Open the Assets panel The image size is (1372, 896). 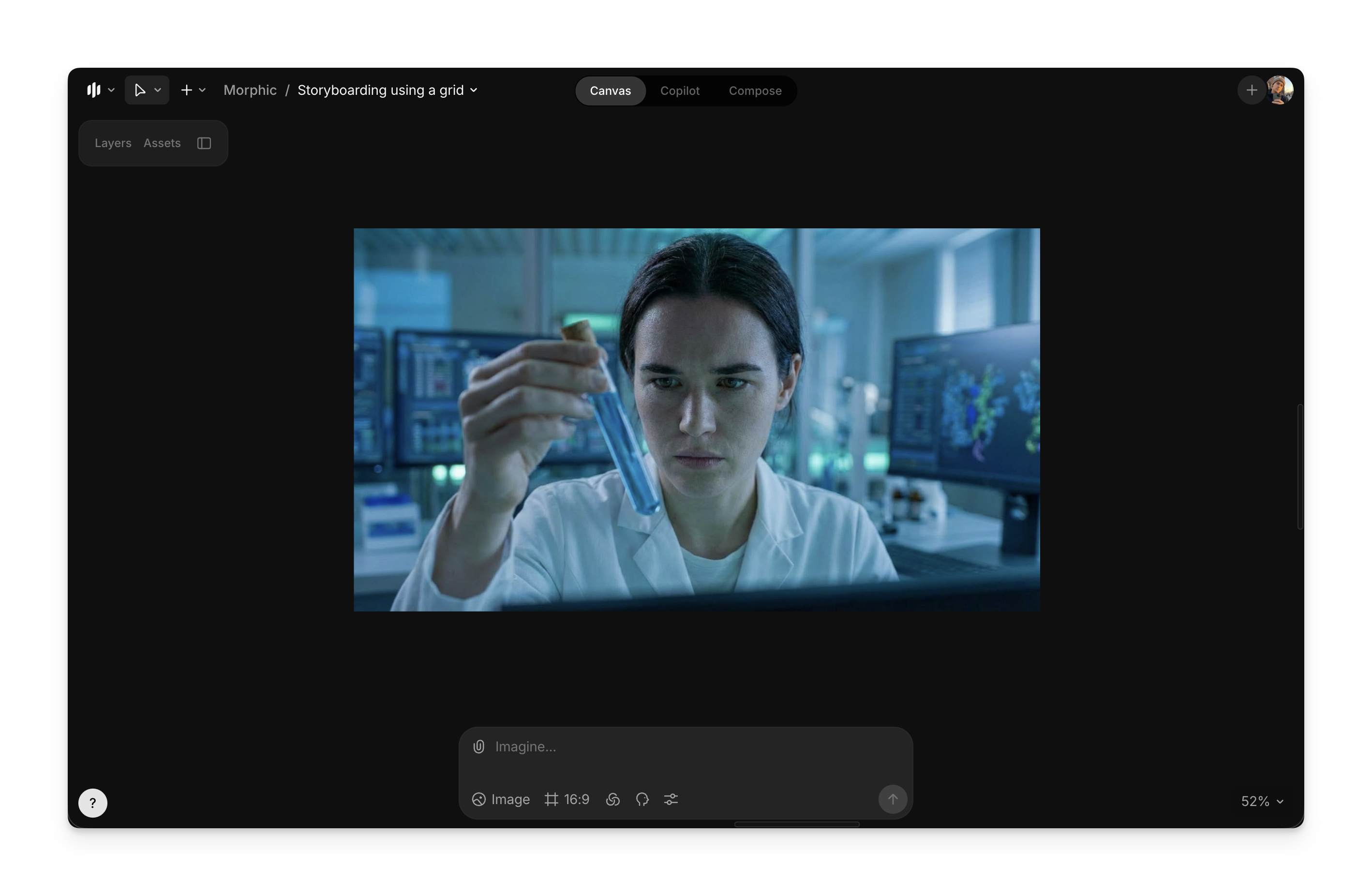[162, 143]
